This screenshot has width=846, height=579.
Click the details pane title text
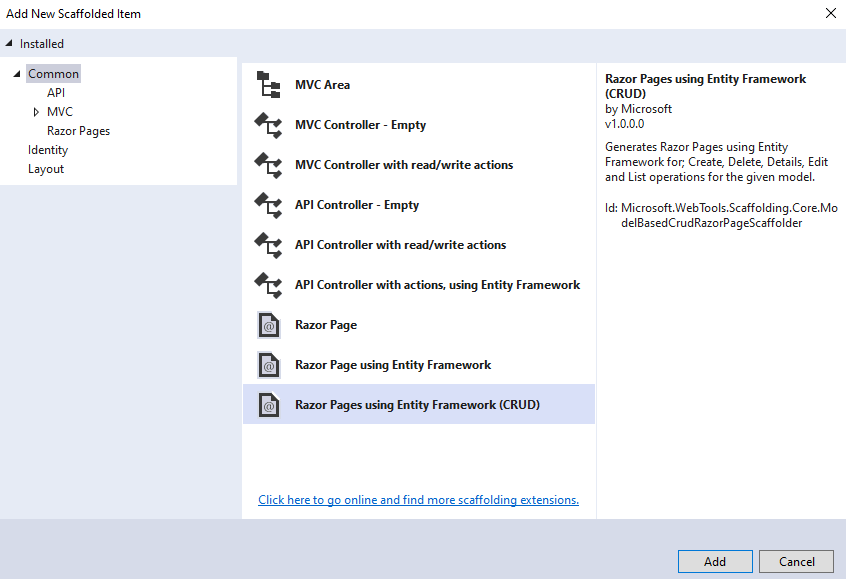706,86
